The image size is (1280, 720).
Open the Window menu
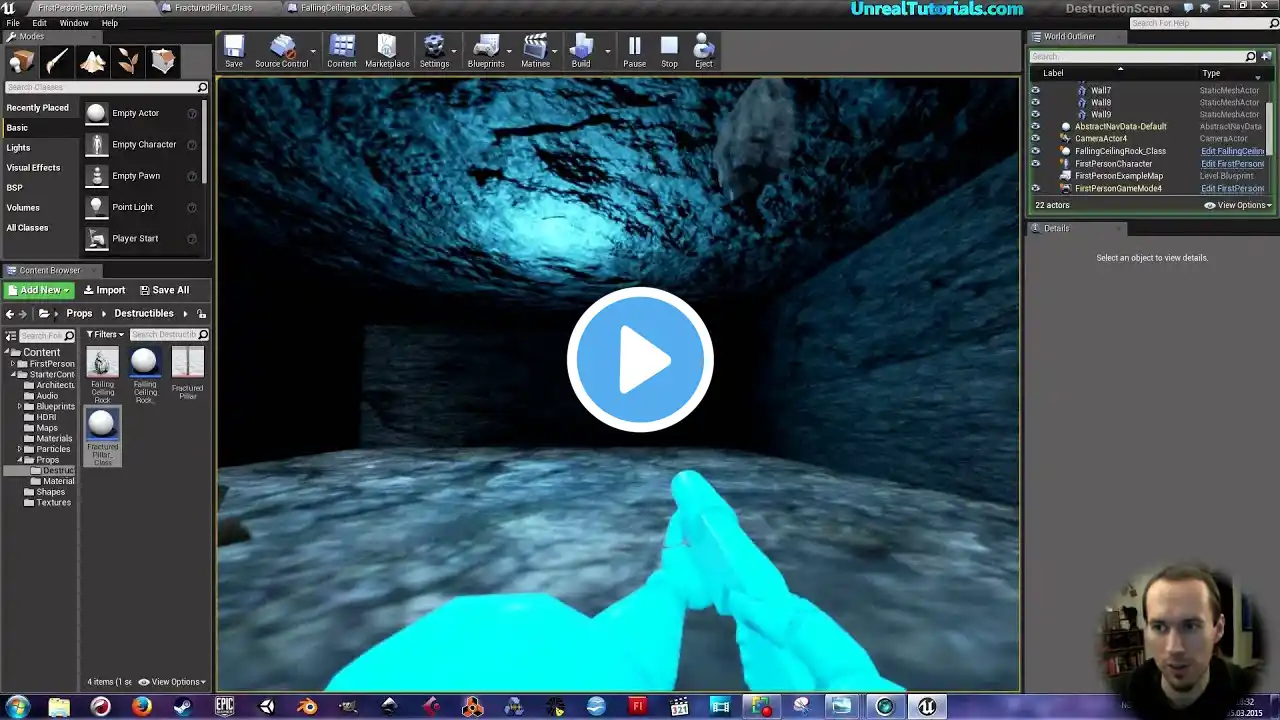point(73,23)
